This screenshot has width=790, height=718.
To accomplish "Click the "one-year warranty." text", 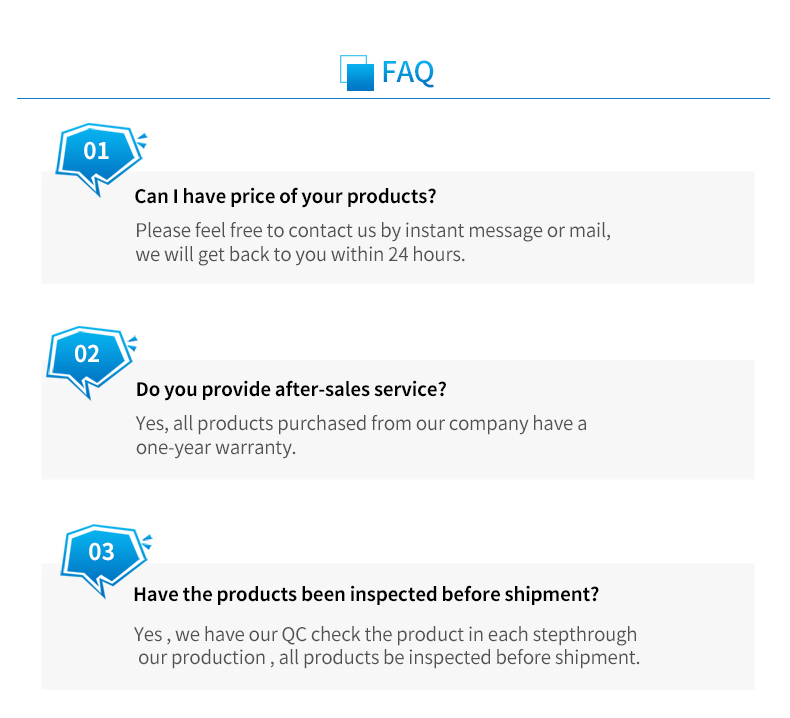I will tap(216, 447).
